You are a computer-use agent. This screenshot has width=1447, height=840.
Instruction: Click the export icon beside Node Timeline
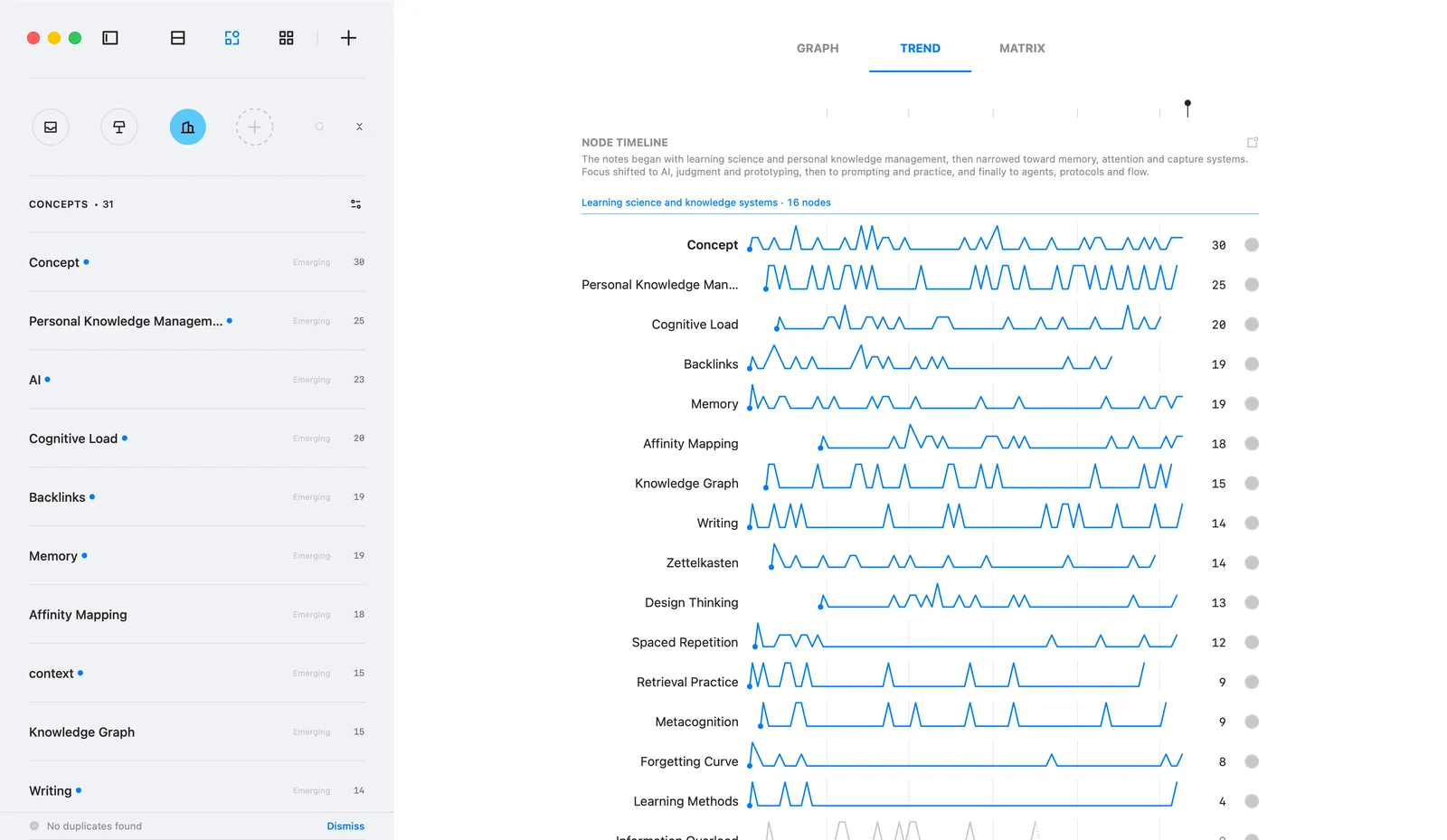(1253, 143)
